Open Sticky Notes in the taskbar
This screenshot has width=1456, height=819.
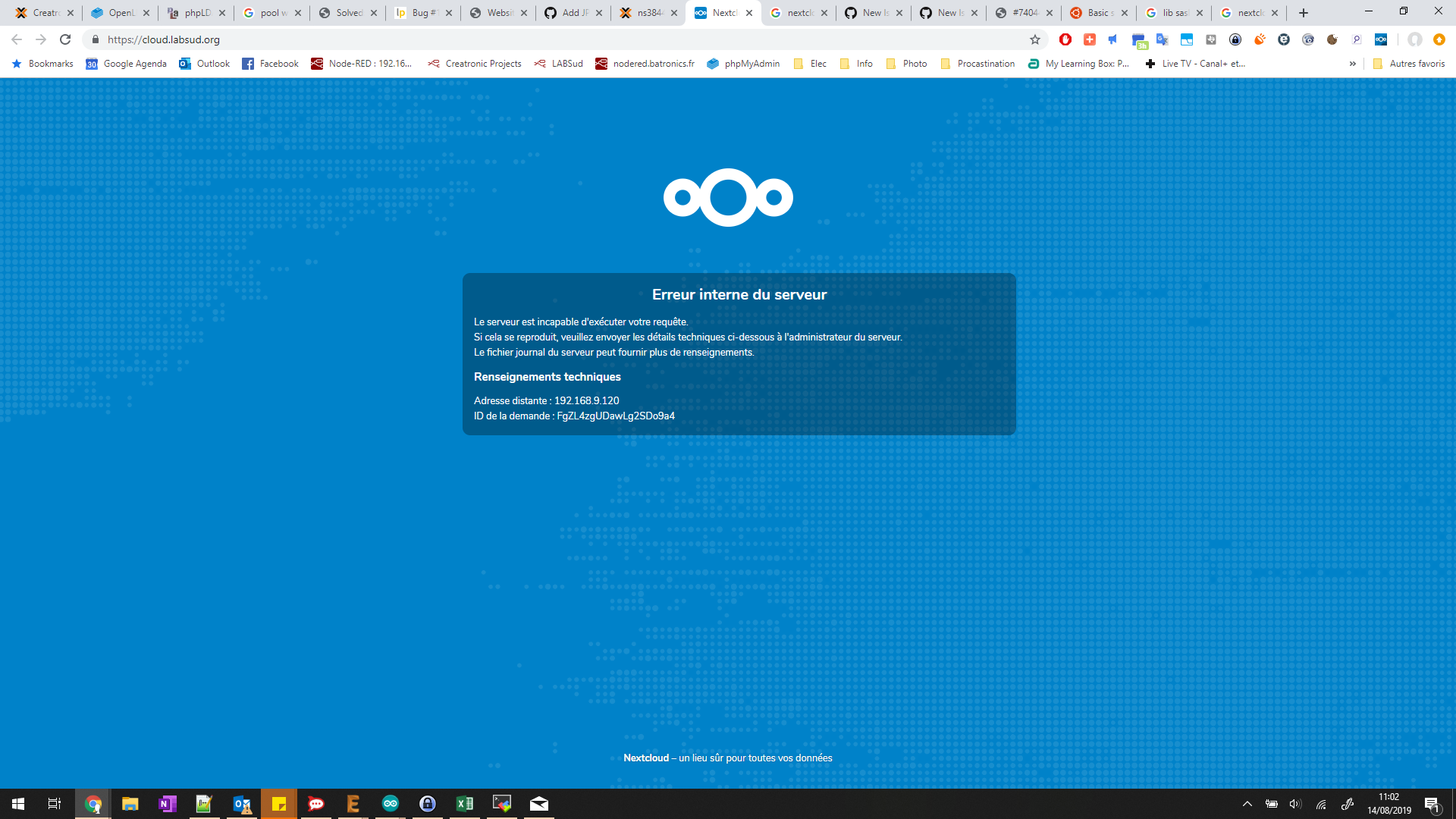click(x=279, y=804)
